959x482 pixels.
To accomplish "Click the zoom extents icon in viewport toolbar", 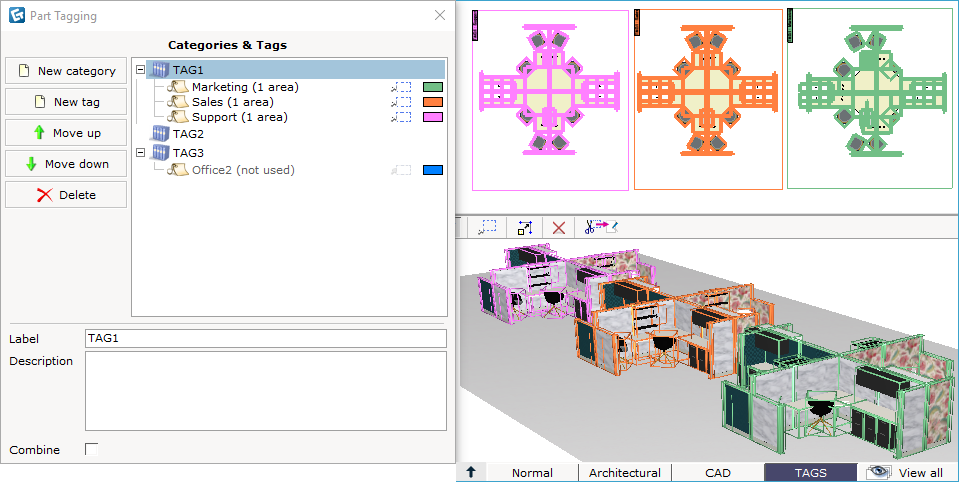I will point(524,228).
